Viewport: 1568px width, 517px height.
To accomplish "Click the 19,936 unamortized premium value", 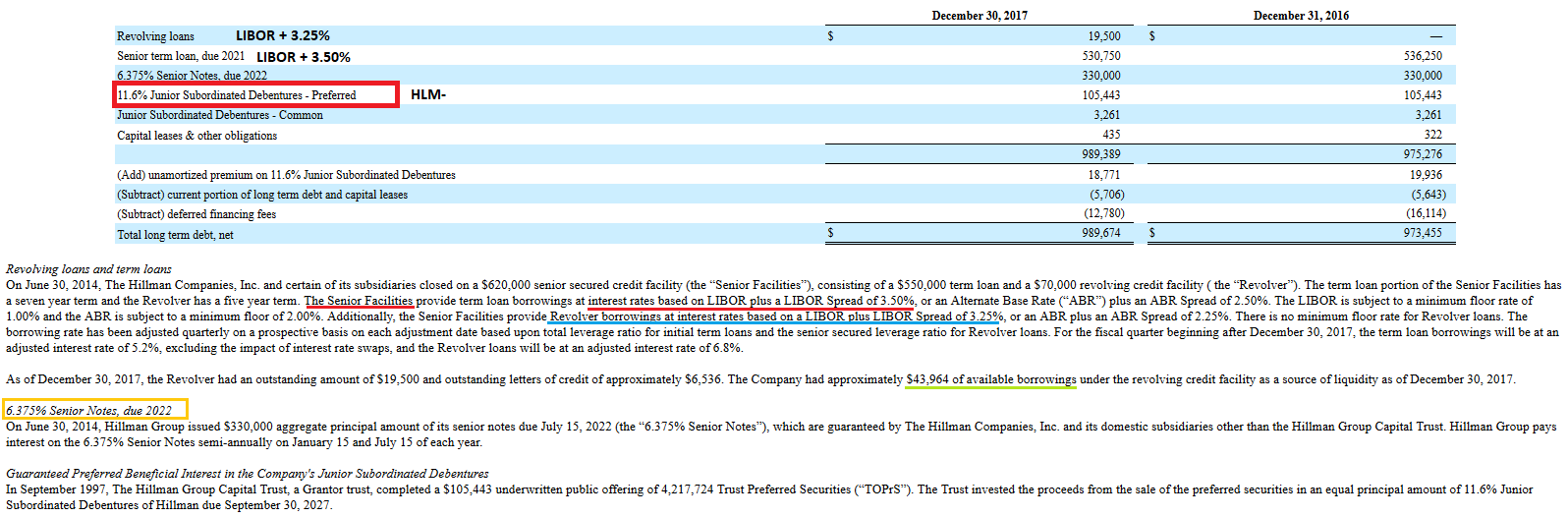I will point(1426,175).
